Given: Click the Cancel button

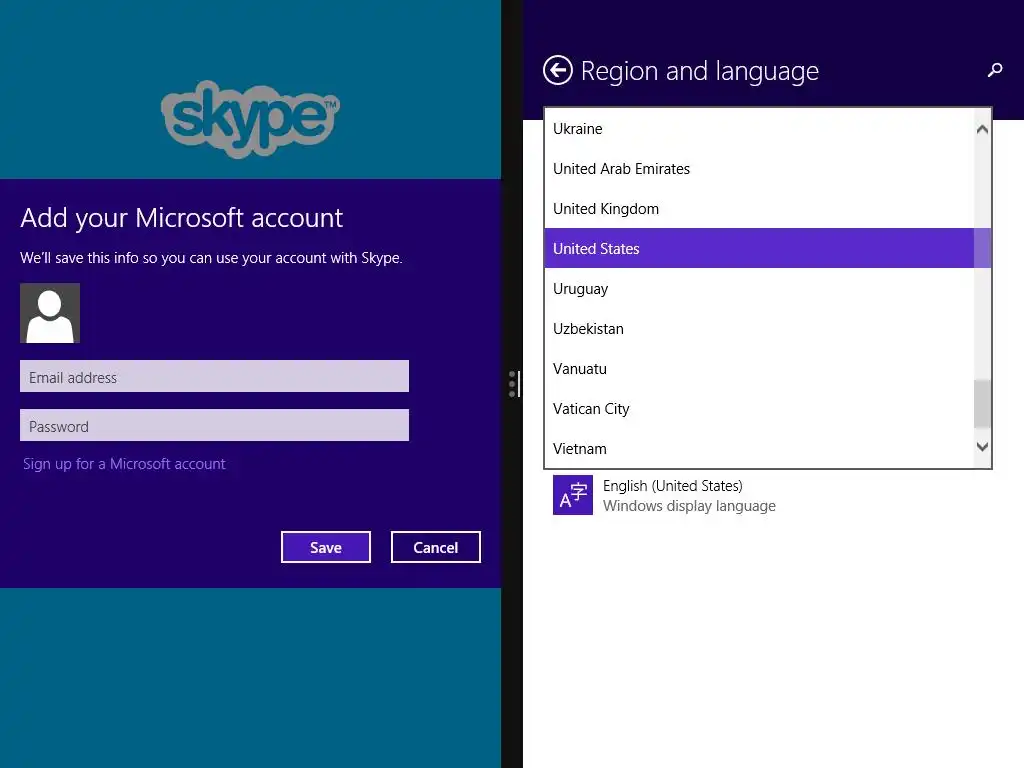Looking at the screenshot, I should [436, 547].
